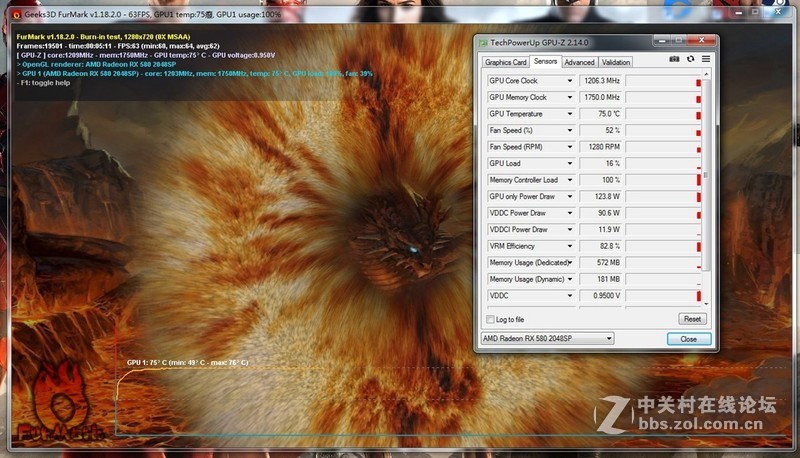This screenshot has height=458, width=800.
Task: Click the sensor list scroll down arrow
Action: [x=706, y=304]
